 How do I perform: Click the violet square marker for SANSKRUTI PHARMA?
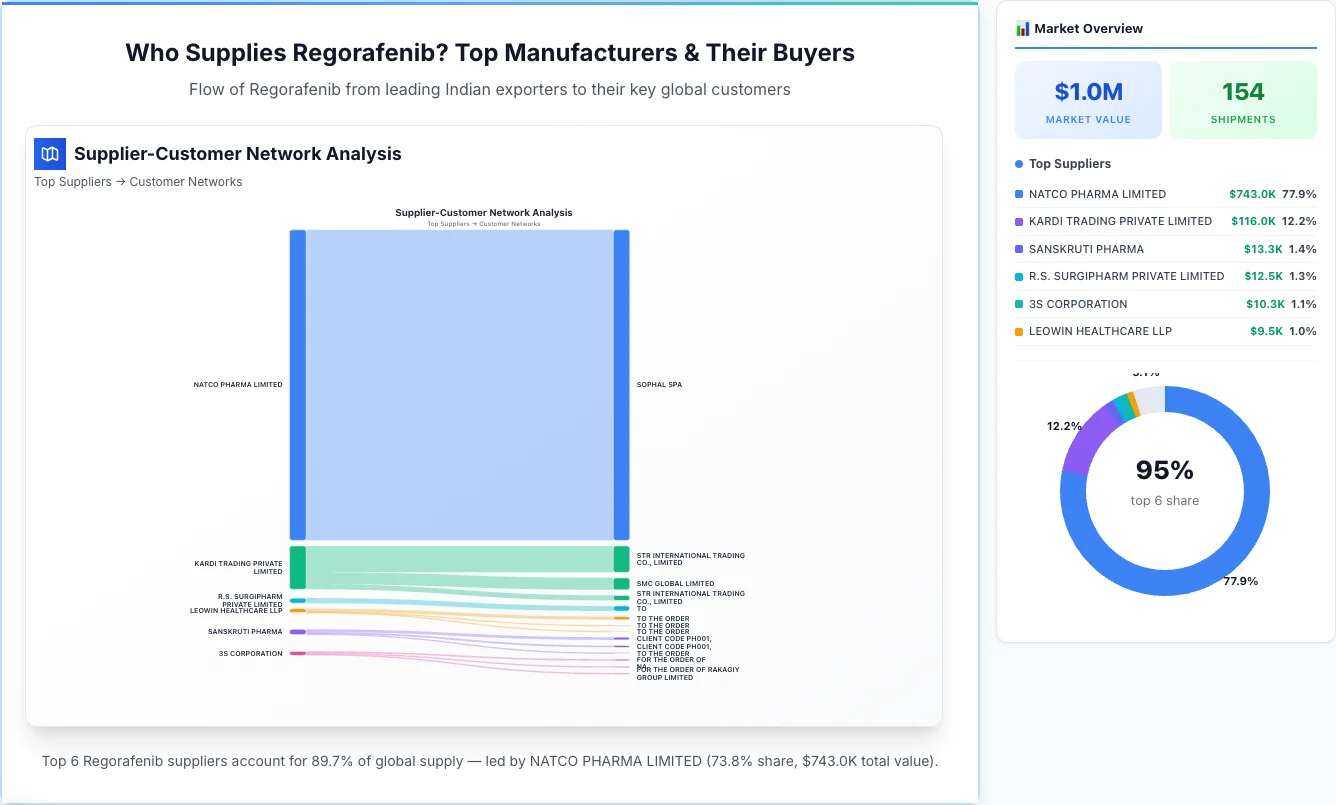[x=1017, y=249]
